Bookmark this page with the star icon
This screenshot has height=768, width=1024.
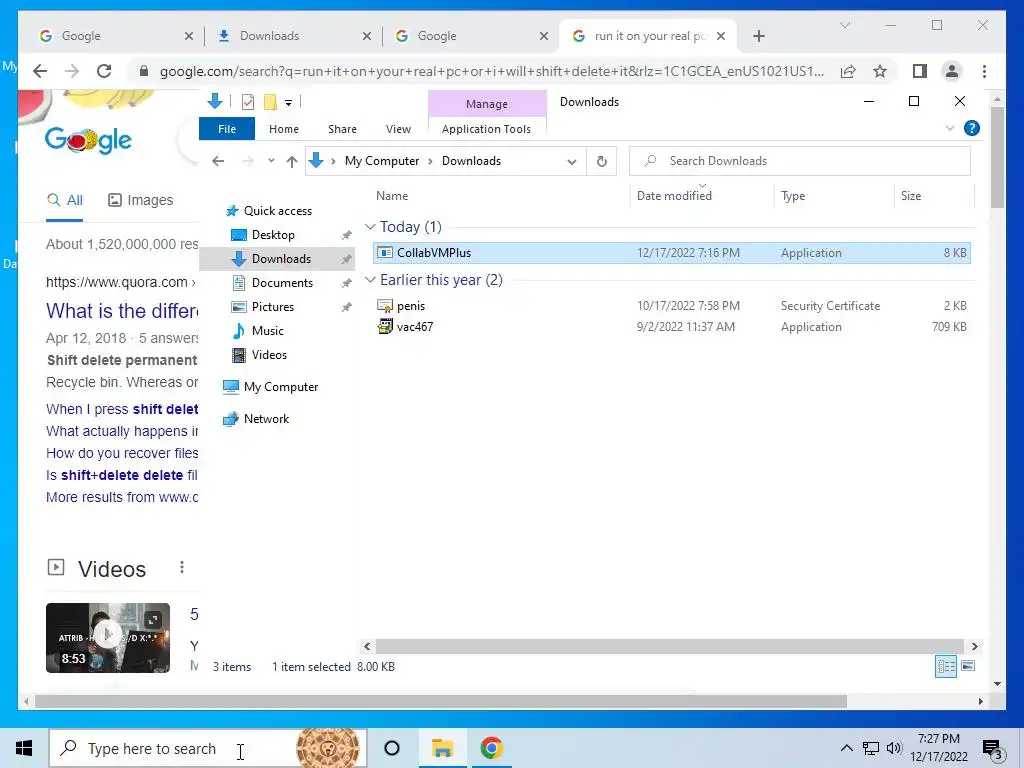pyautogui.click(x=880, y=71)
